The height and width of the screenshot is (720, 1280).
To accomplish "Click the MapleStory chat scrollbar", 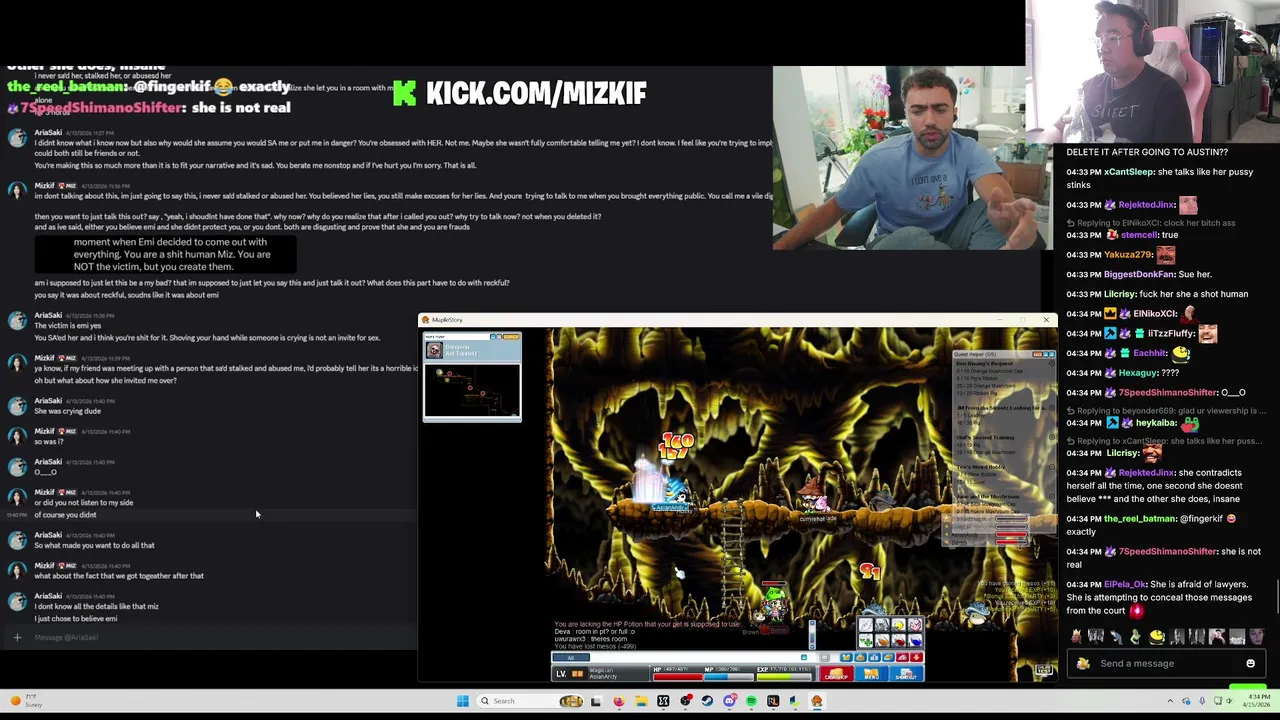I will (812, 634).
